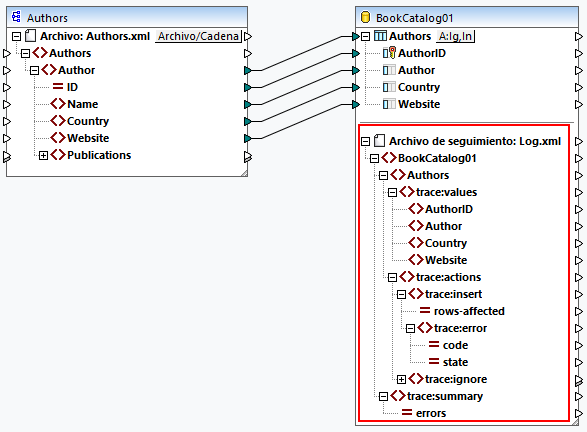
Task: Expand the Publications node
Action: coord(43,155)
